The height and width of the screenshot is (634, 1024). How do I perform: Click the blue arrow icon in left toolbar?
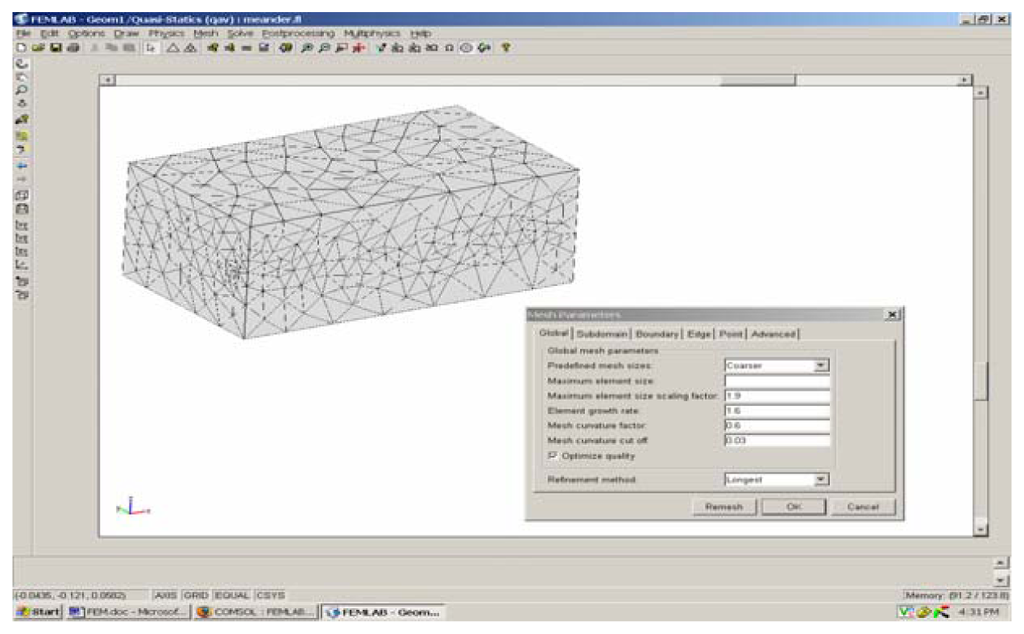pos(22,164)
